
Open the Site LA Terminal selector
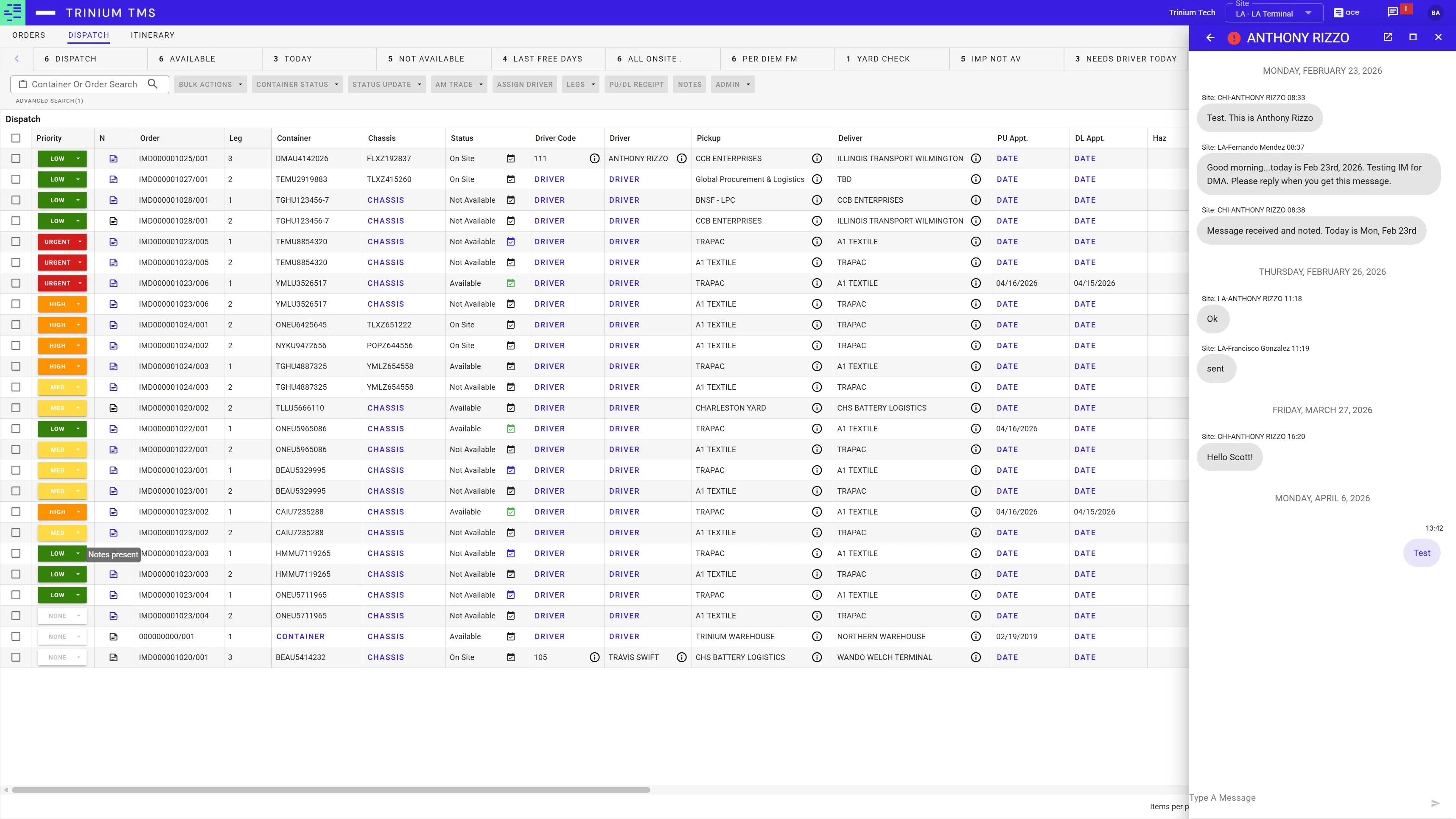coord(1274,14)
